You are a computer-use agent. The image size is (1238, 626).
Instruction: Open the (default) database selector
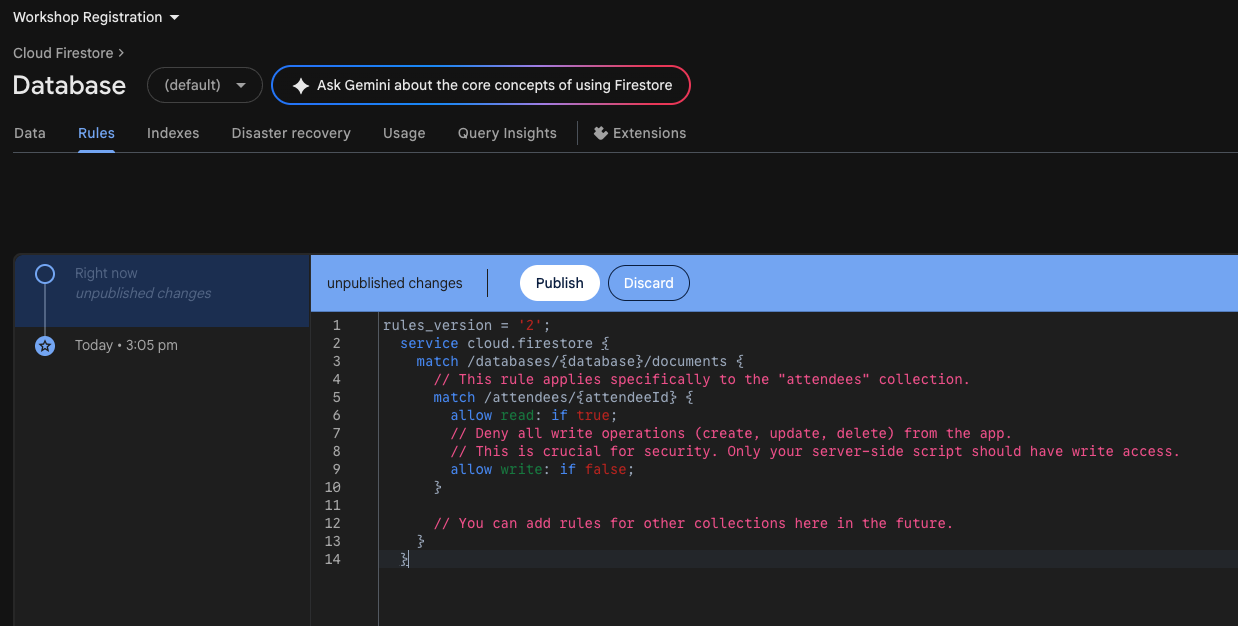pos(205,85)
